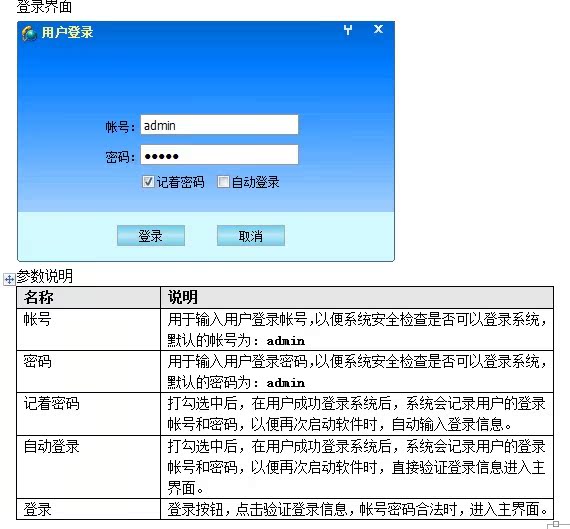Close the 用户登录 dialog with X
570x529 pixels.
point(378,29)
